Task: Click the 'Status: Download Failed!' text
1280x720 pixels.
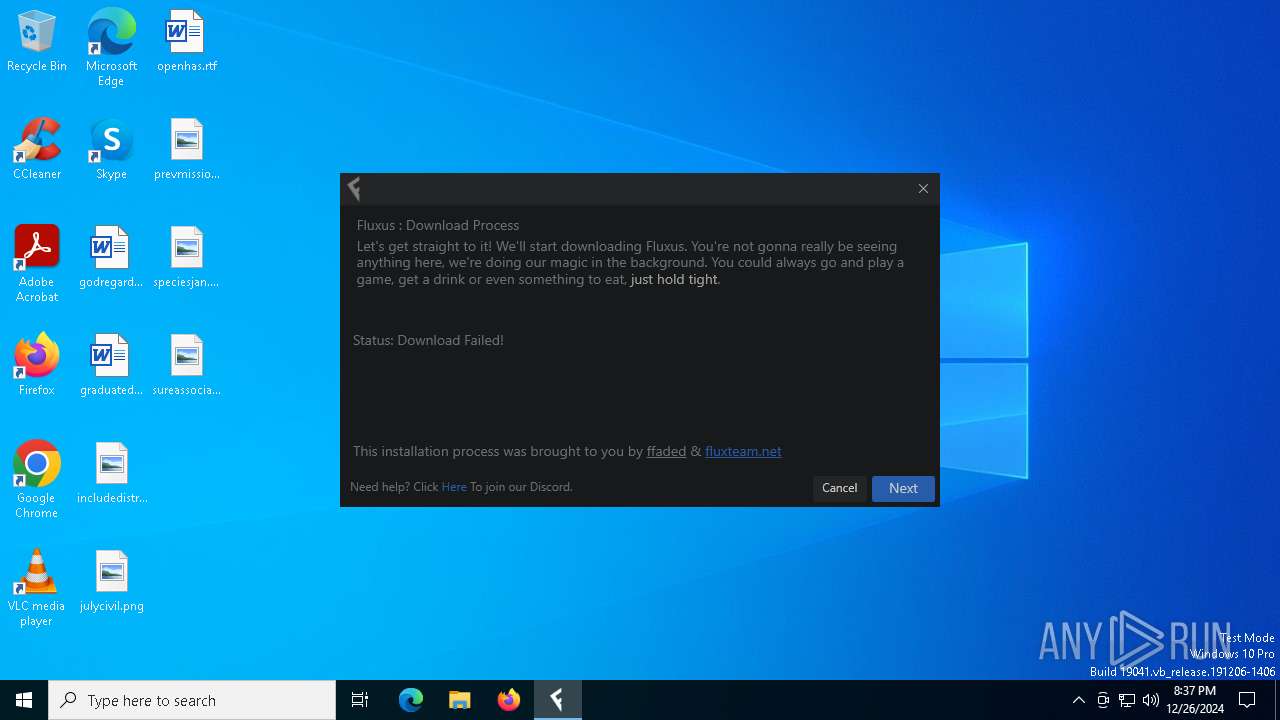Action: 428,340
